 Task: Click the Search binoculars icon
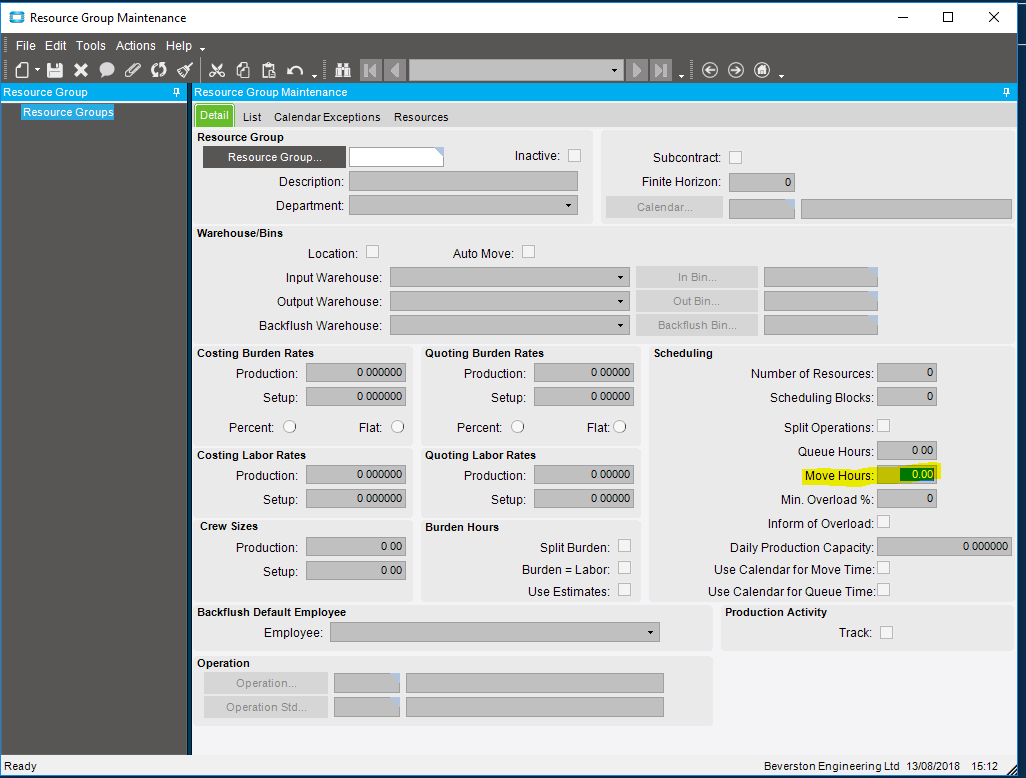pyautogui.click(x=343, y=70)
